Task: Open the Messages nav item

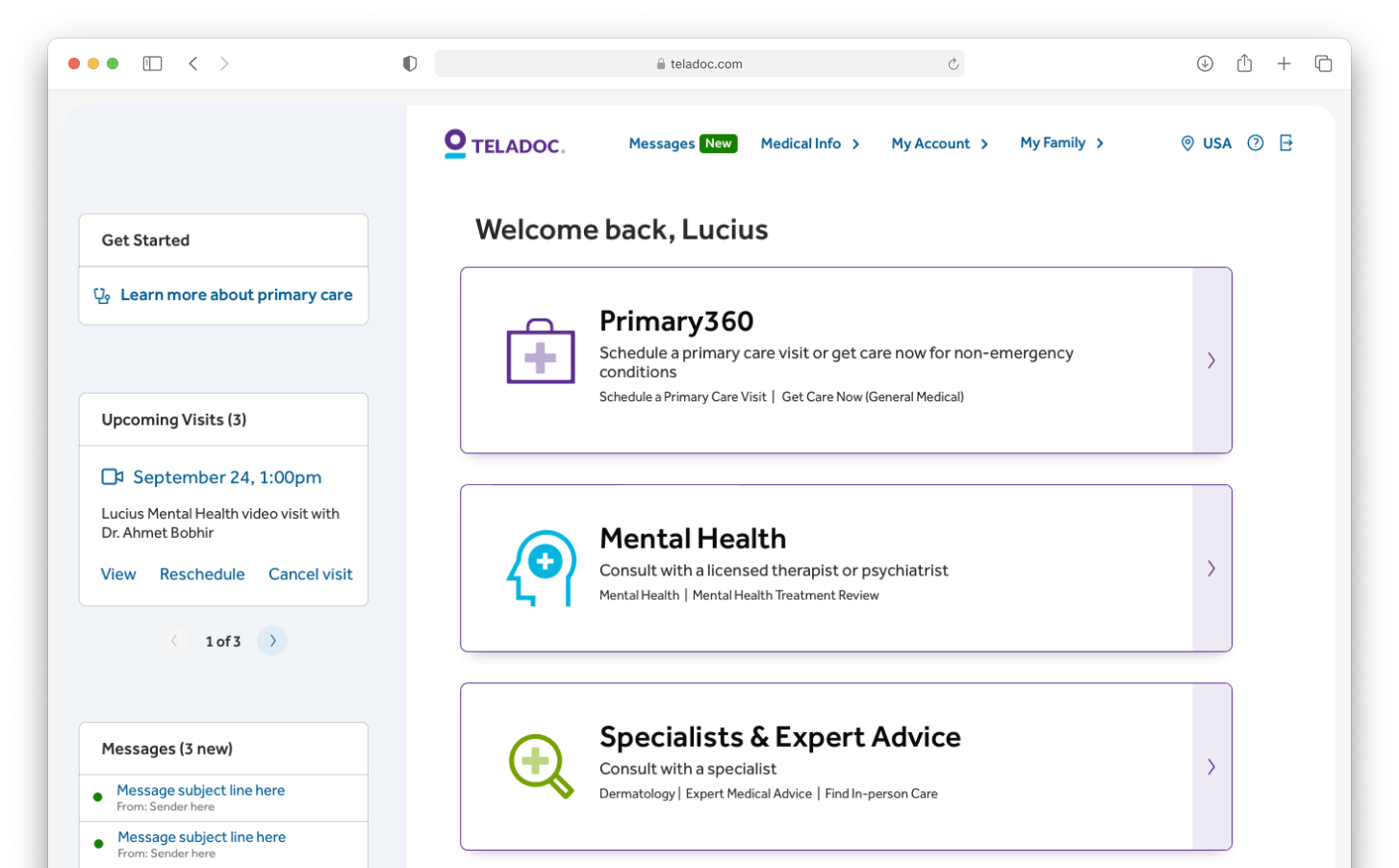Action: click(662, 143)
